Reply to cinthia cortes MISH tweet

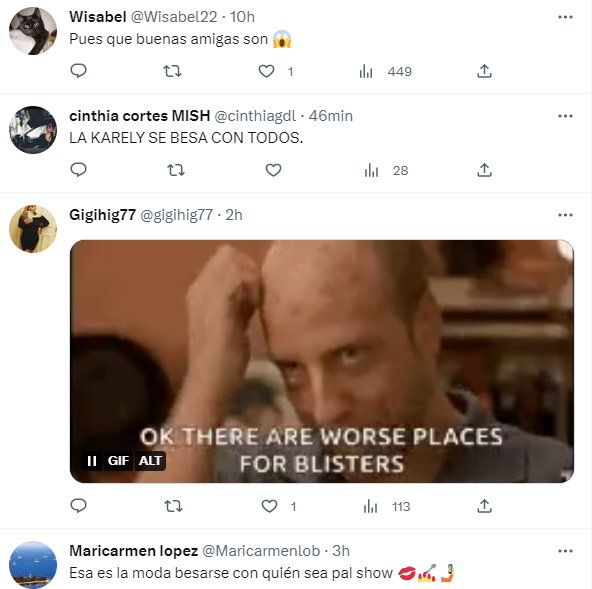pyautogui.click(x=79, y=170)
